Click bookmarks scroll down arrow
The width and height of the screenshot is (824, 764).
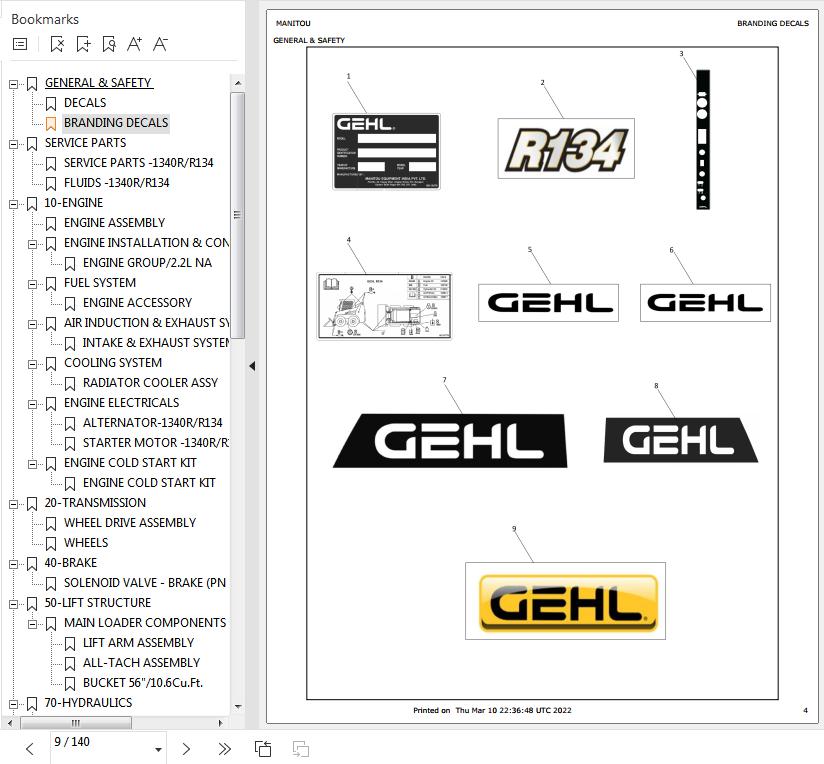point(238,707)
